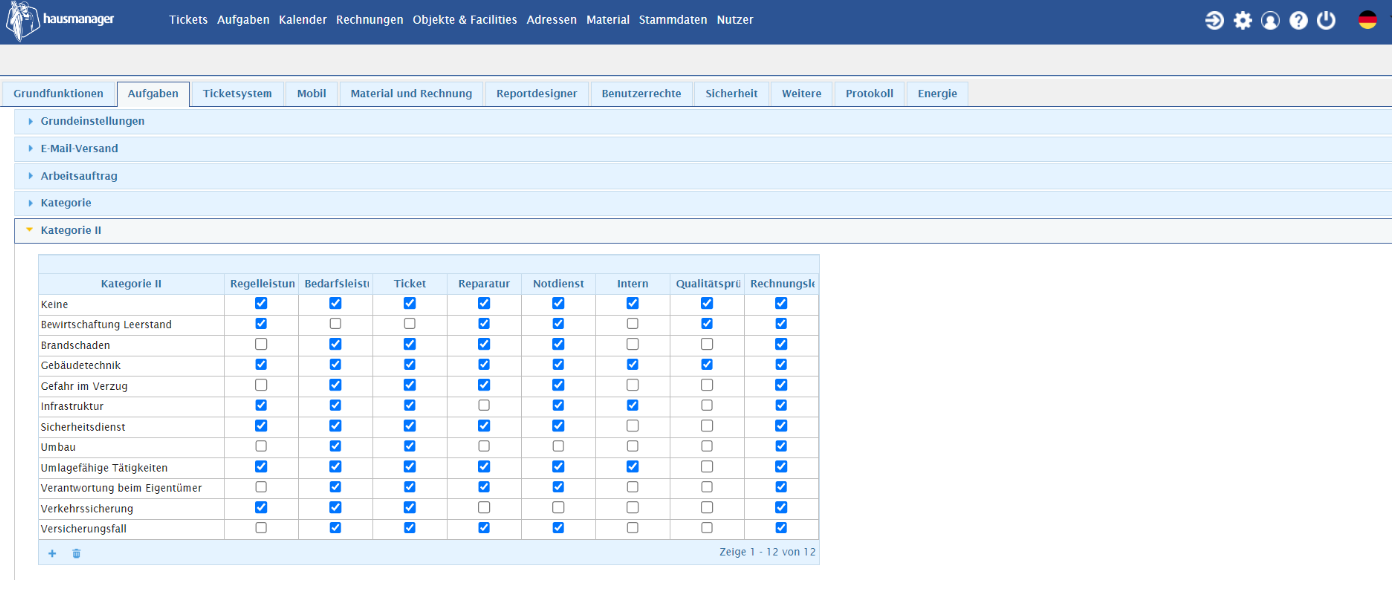Viewport: 1392px width, 607px height.
Task: Switch to the Sicherheit tab
Action: click(x=731, y=94)
